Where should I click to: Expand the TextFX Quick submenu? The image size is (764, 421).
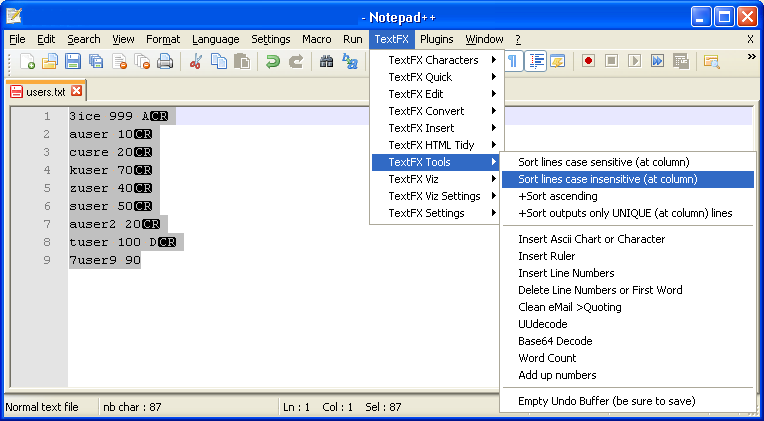pyautogui.click(x=437, y=77)
